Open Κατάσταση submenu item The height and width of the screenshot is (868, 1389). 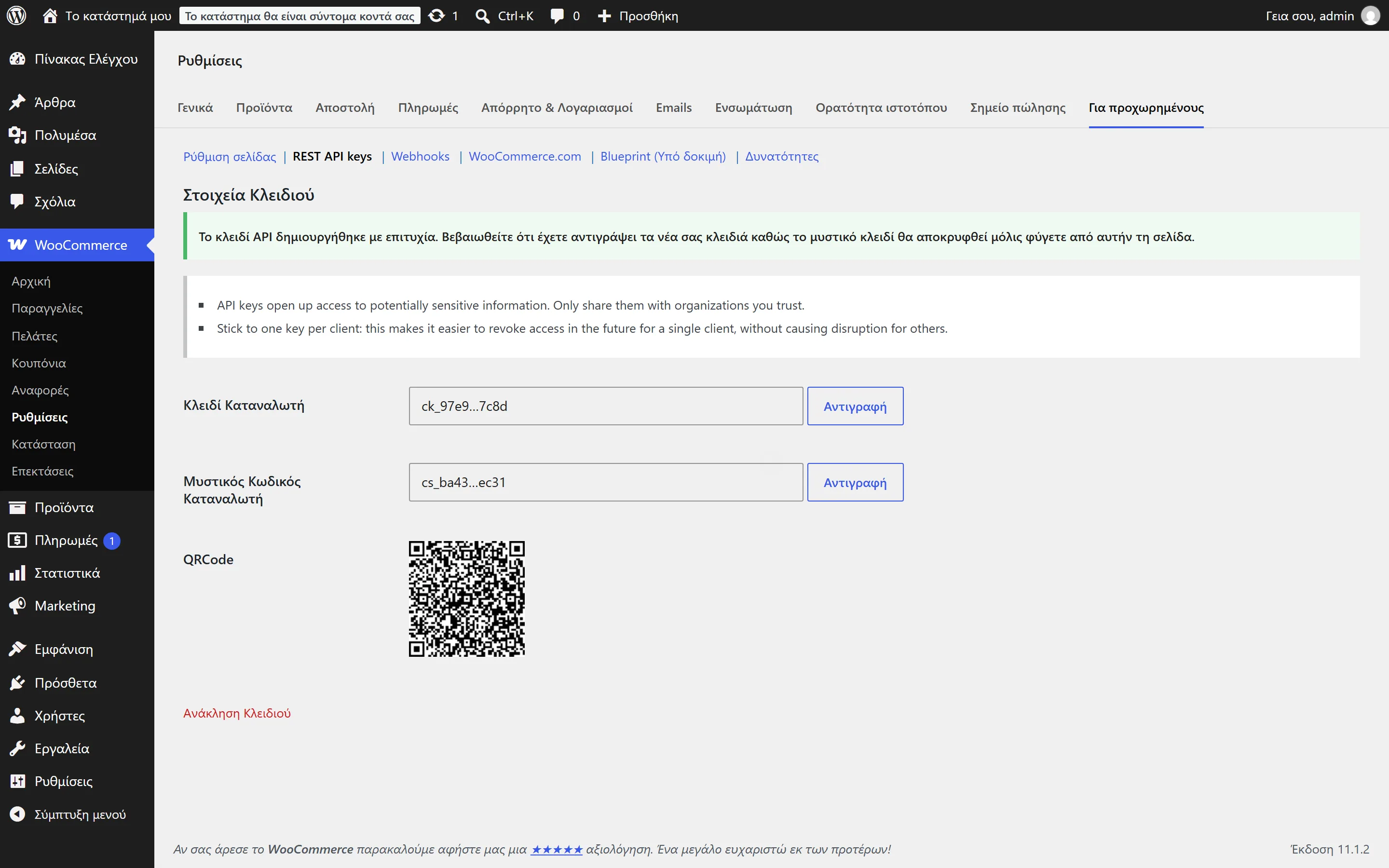tap(43, 444)
